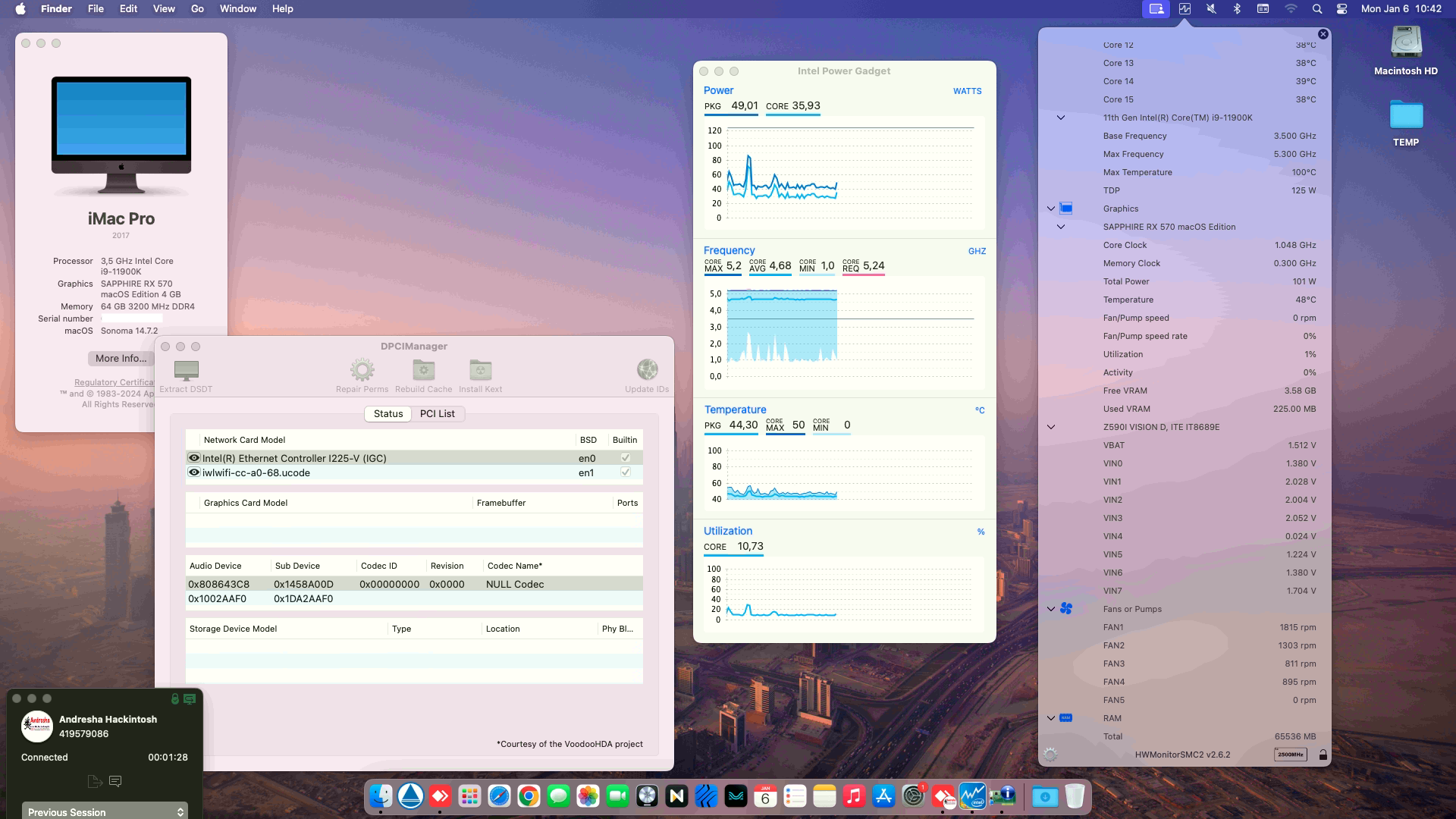Toggle eye icon for Intel Ethernet Controller

pos(194,458)
